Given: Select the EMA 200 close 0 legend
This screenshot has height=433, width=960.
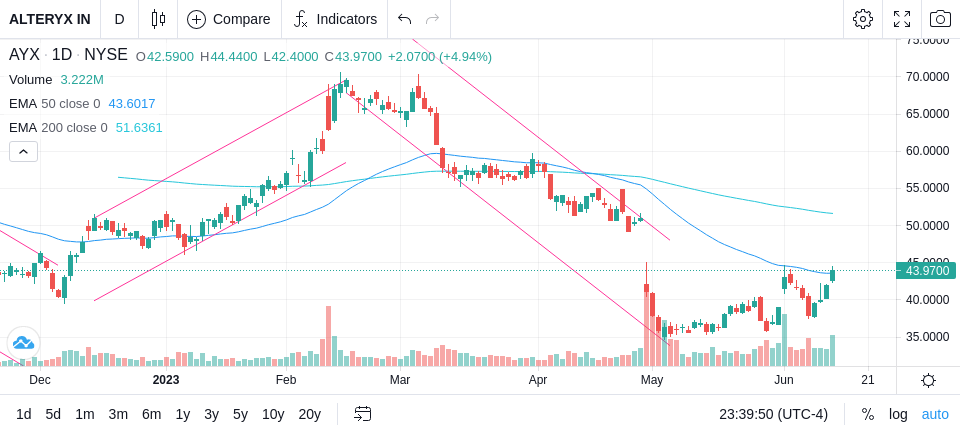Looking at the screenshot, I should click(58, 127).
